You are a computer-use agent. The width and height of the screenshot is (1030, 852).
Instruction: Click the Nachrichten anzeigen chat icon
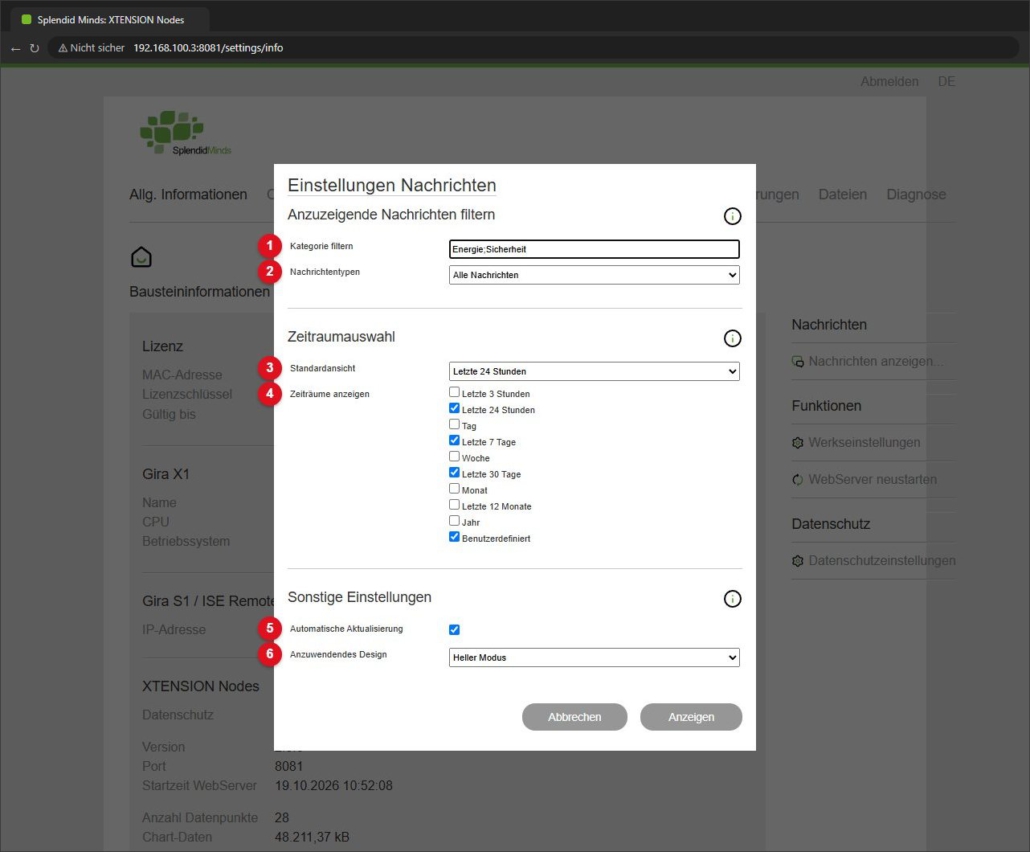tap(797, 361)
